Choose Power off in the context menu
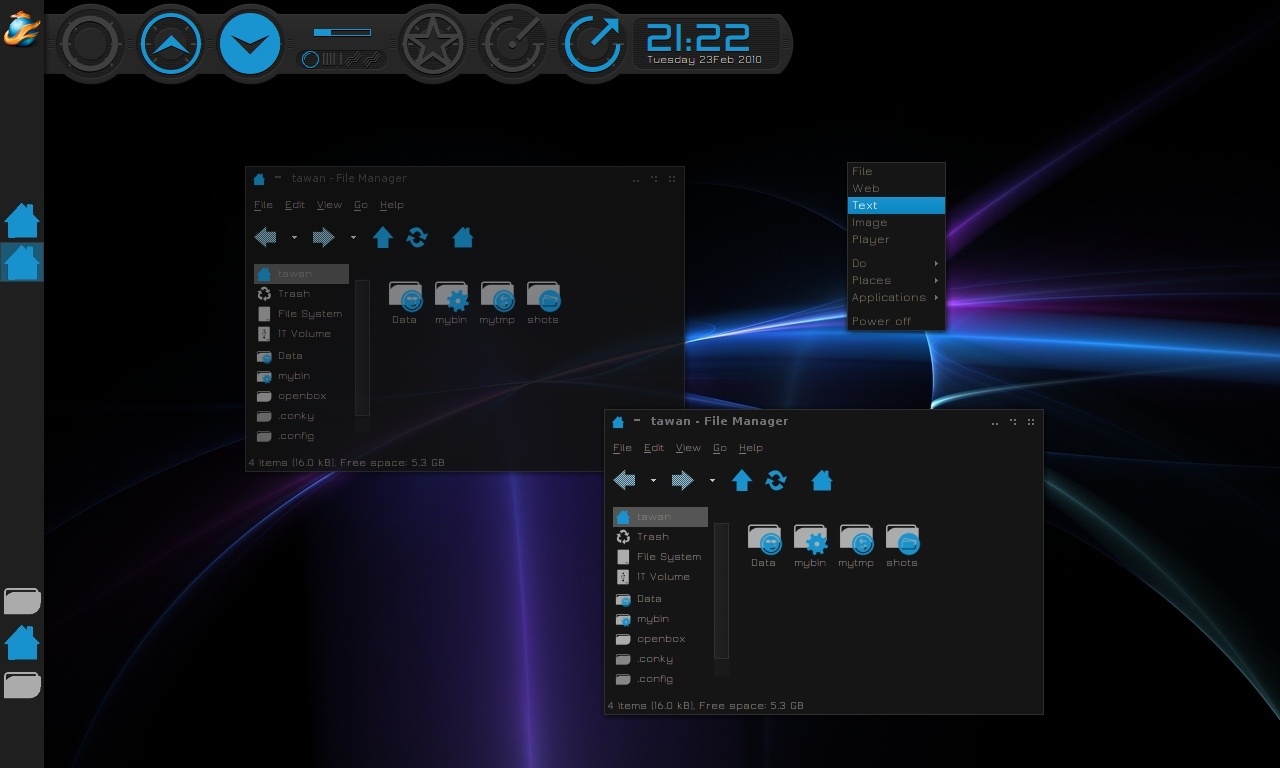This screenshot has height=768, width=1280. (x=896, y=321)
